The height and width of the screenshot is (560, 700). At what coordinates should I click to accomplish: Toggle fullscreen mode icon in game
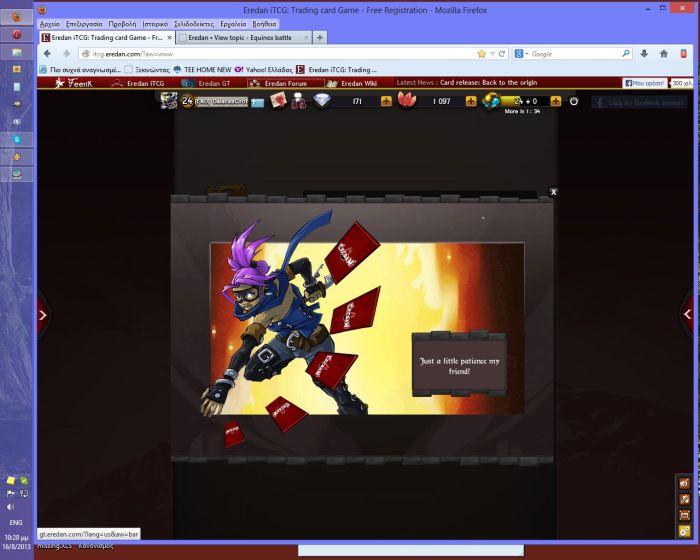tap(684, 515)
